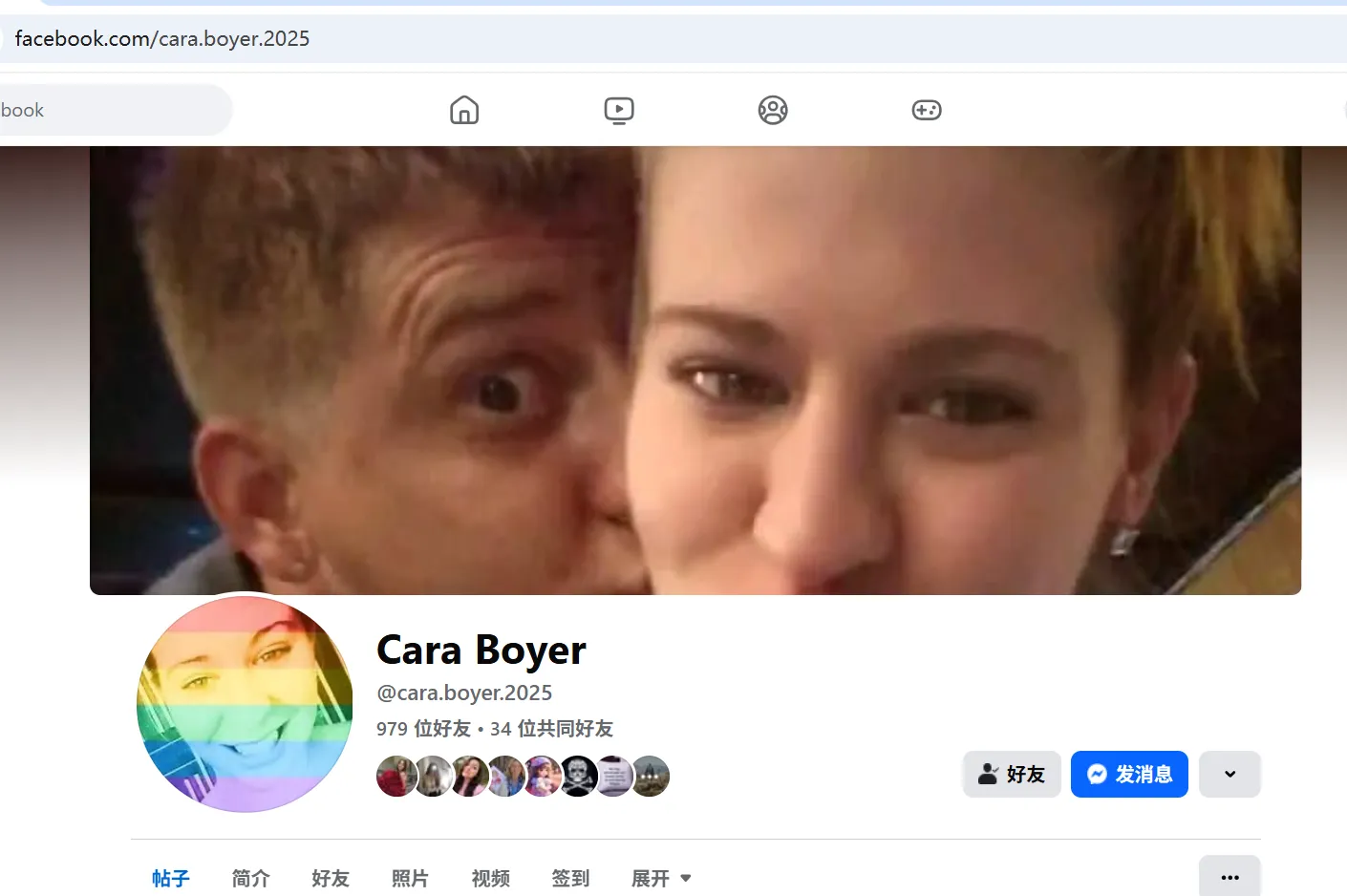
Task: Open the Friends icon in top navigation
Action: [x=773, y=109]
